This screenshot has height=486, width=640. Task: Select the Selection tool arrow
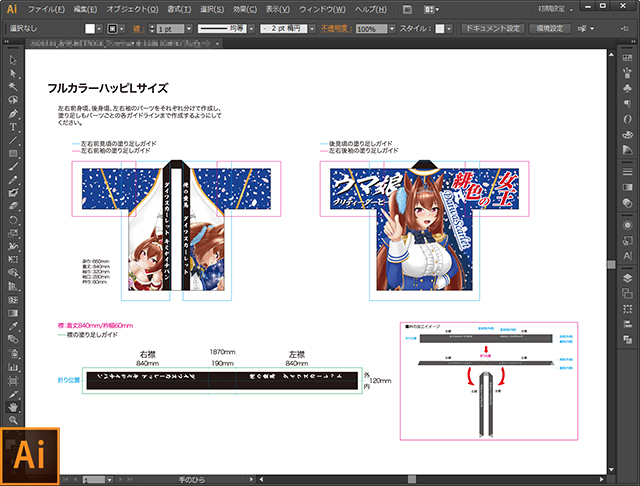click(13, 61)
